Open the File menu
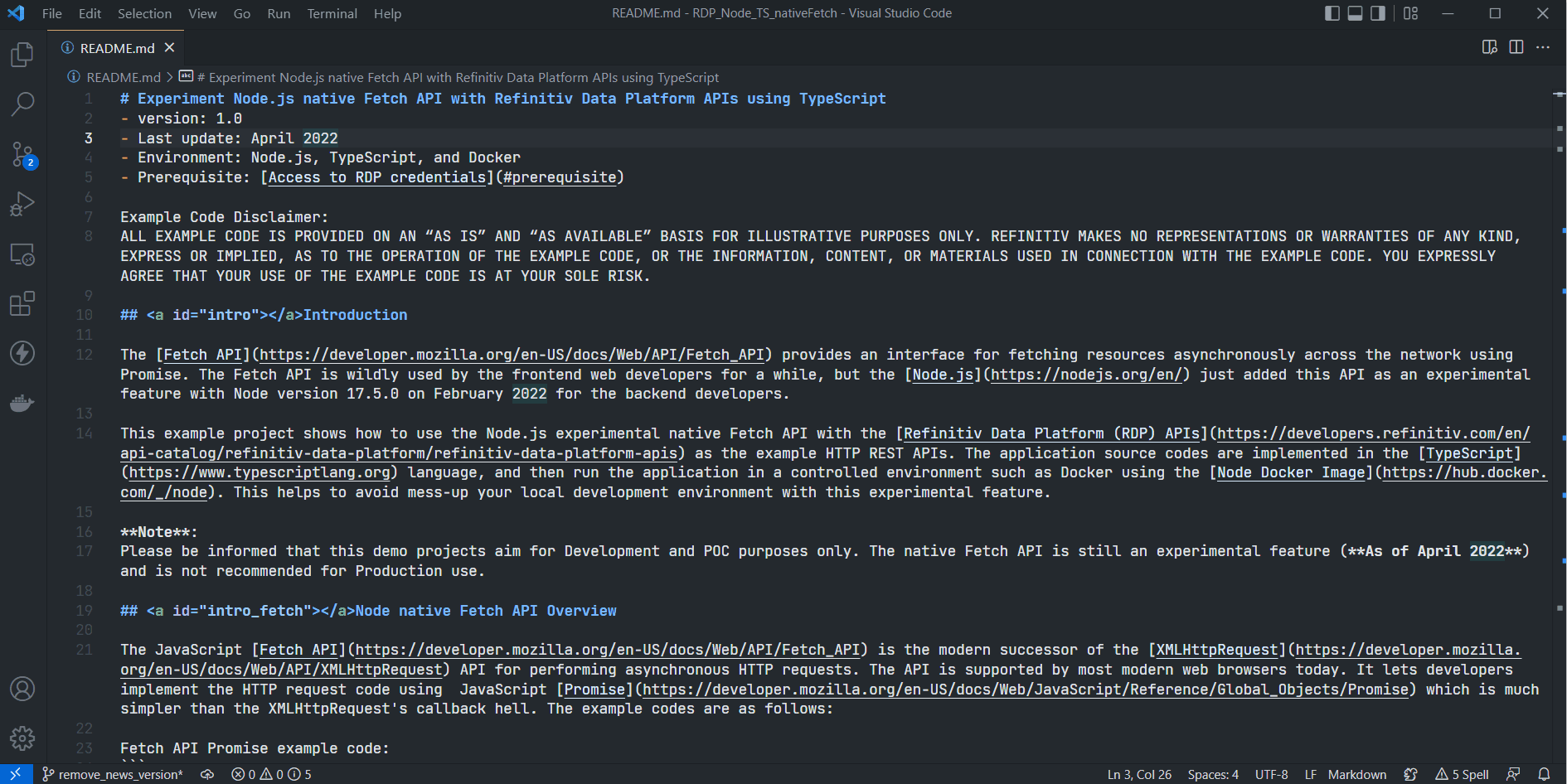Viewport: 1567px width, 784px height. 51,13
